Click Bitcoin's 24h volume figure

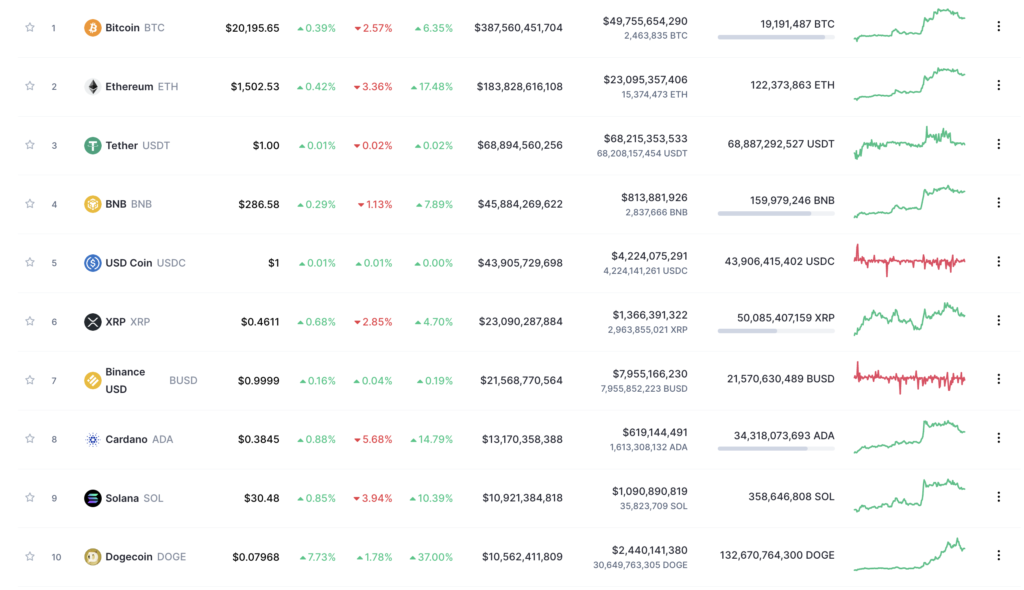(645, 21)
